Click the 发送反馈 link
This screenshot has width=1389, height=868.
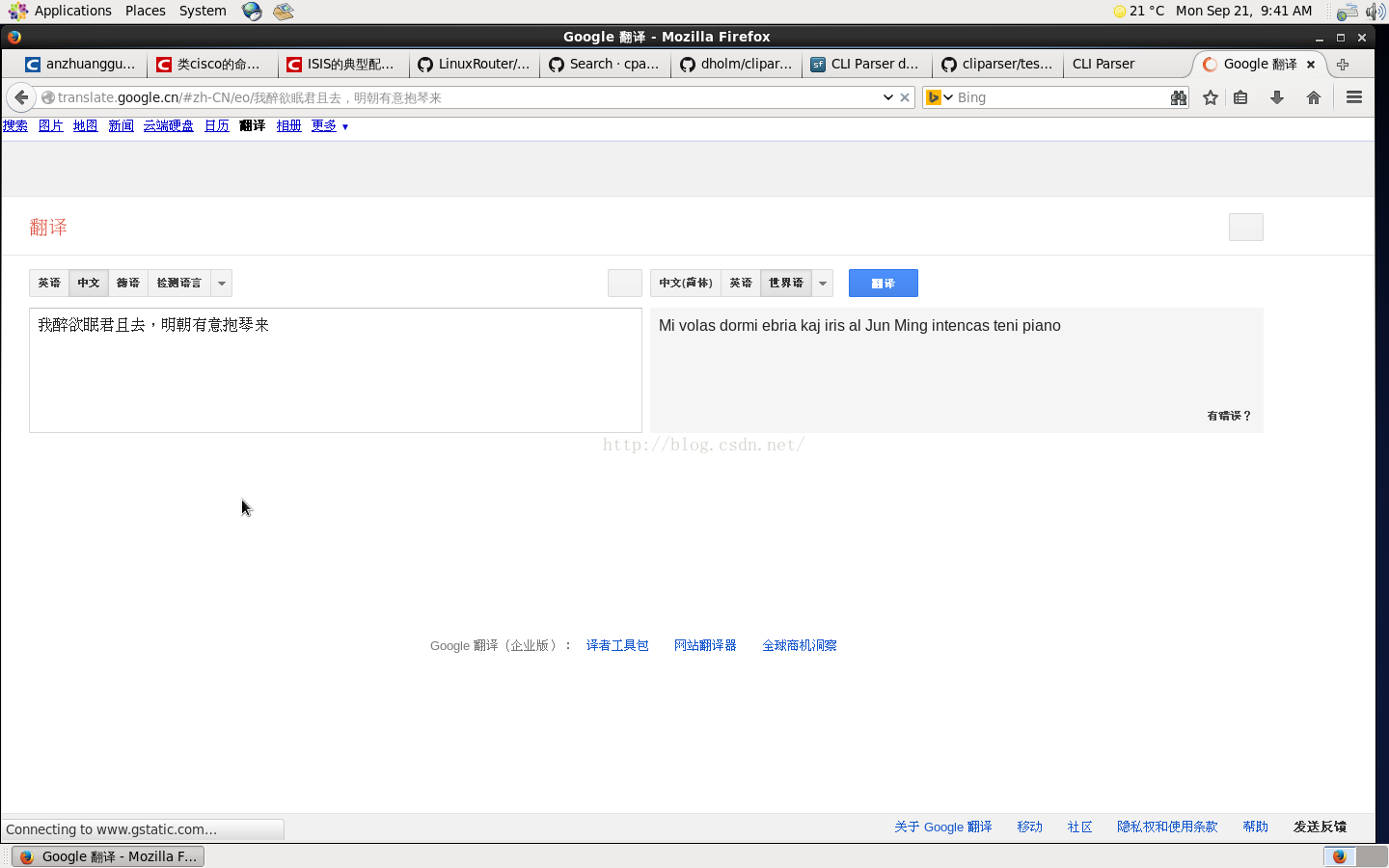pos(1320,827)
